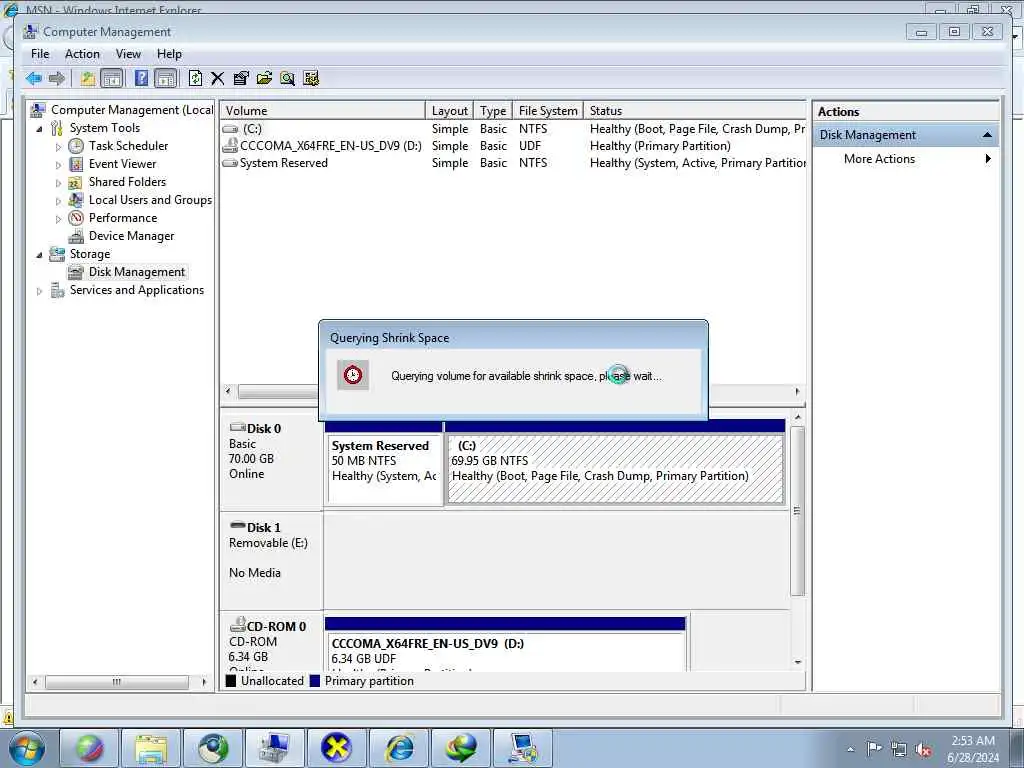Click the Disk 1 Removable label panel
Image resolution: width=1024 pixels, height=768 pixels.
point(271,560)
